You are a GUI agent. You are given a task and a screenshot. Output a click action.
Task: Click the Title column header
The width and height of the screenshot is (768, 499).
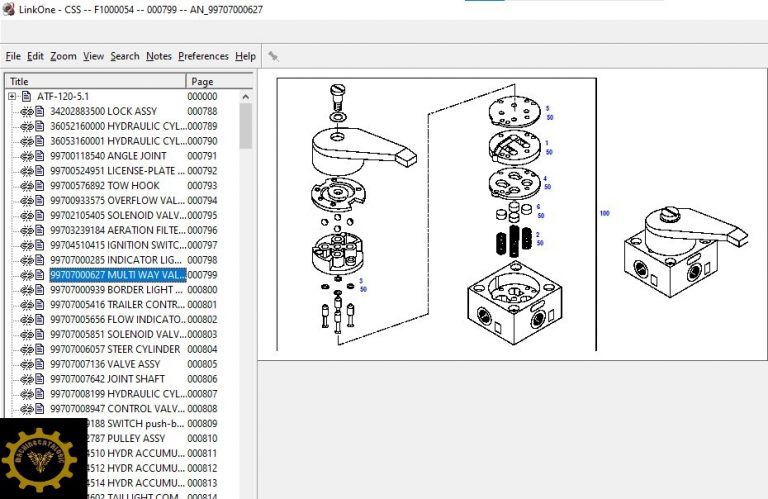[96, 81]
